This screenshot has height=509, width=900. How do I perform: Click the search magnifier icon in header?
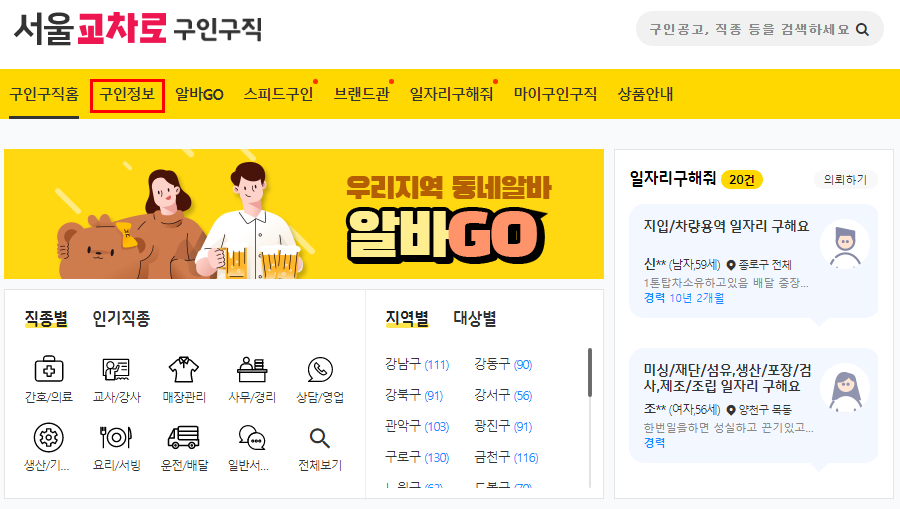coord(862,29)
